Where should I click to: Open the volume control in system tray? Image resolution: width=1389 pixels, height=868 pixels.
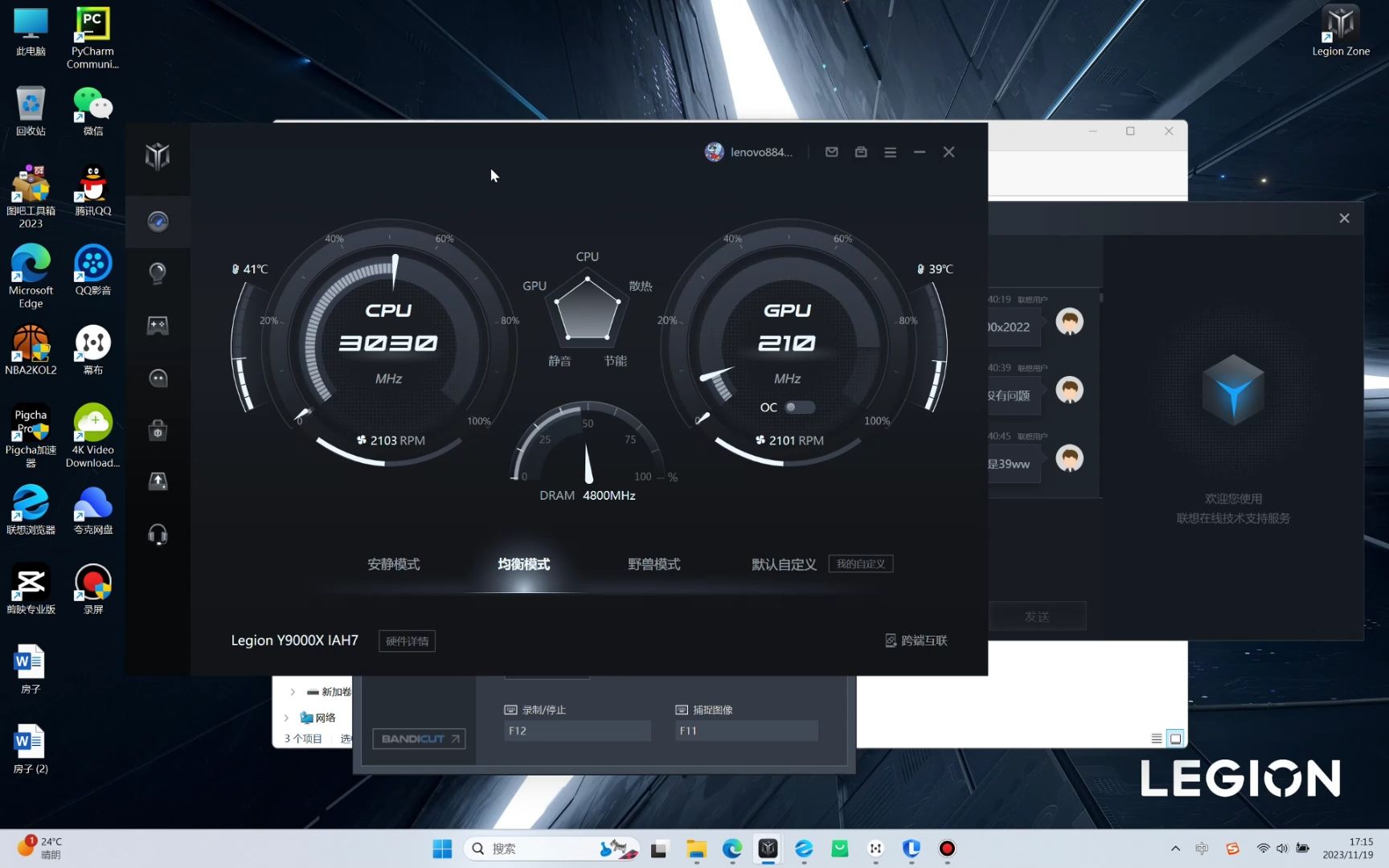click(x=1282, y=849)
